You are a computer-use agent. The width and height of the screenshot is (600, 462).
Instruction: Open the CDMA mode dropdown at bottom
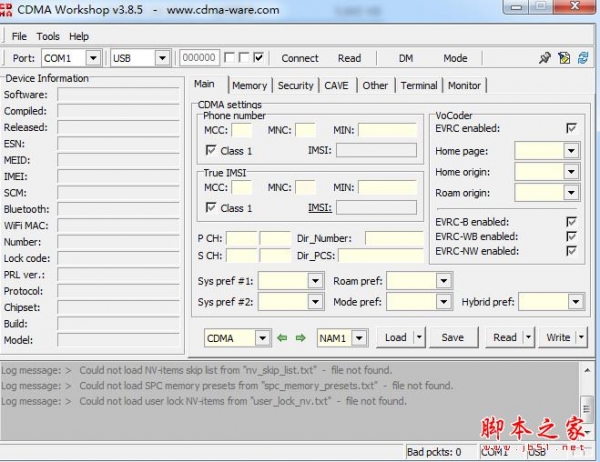point(262,338)
